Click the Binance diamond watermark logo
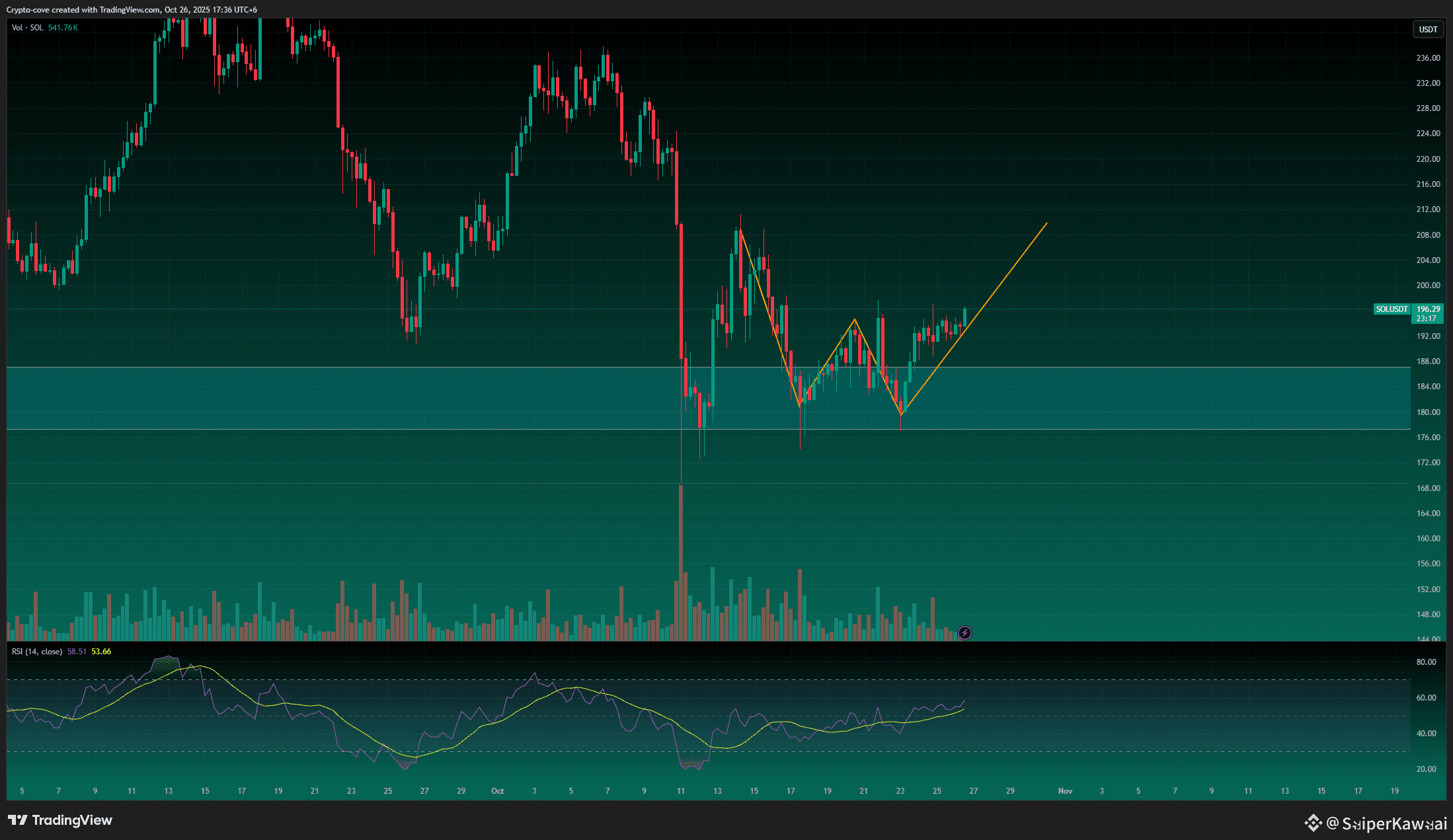Viewport: 1453px width, 840px height. (1312, 823)
